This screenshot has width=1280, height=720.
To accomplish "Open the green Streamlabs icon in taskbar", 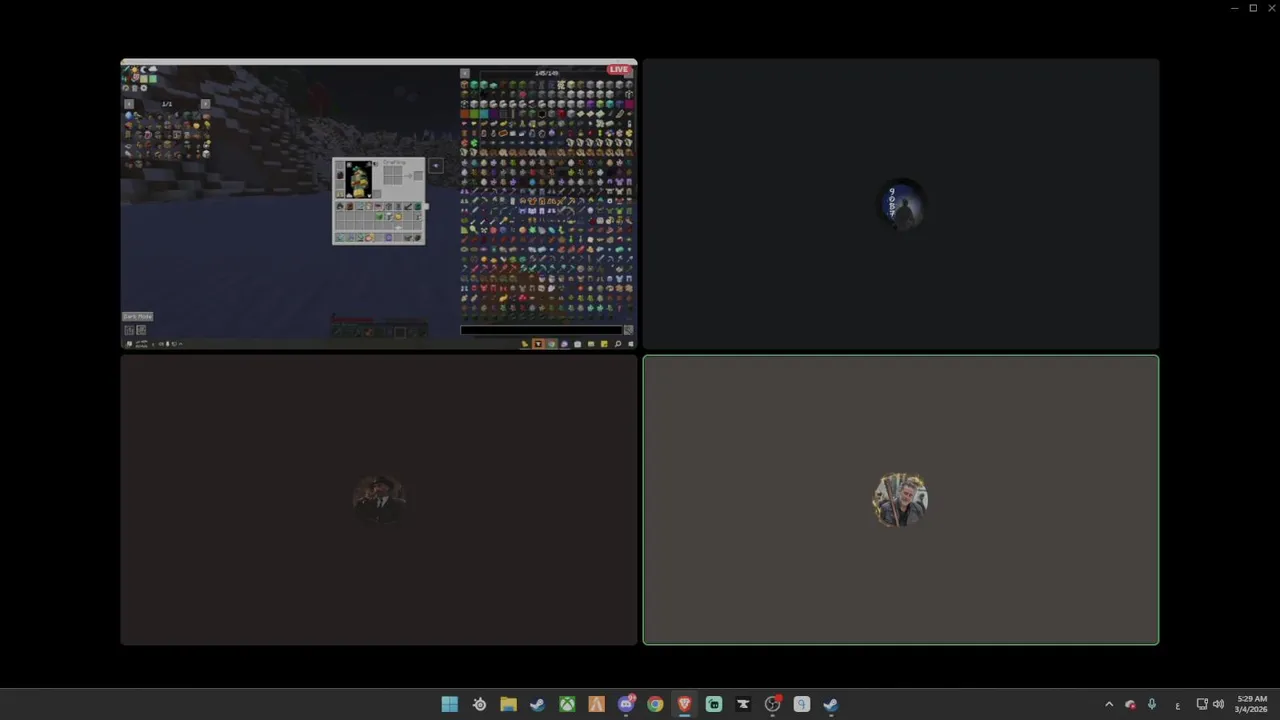I will (713, 704).
